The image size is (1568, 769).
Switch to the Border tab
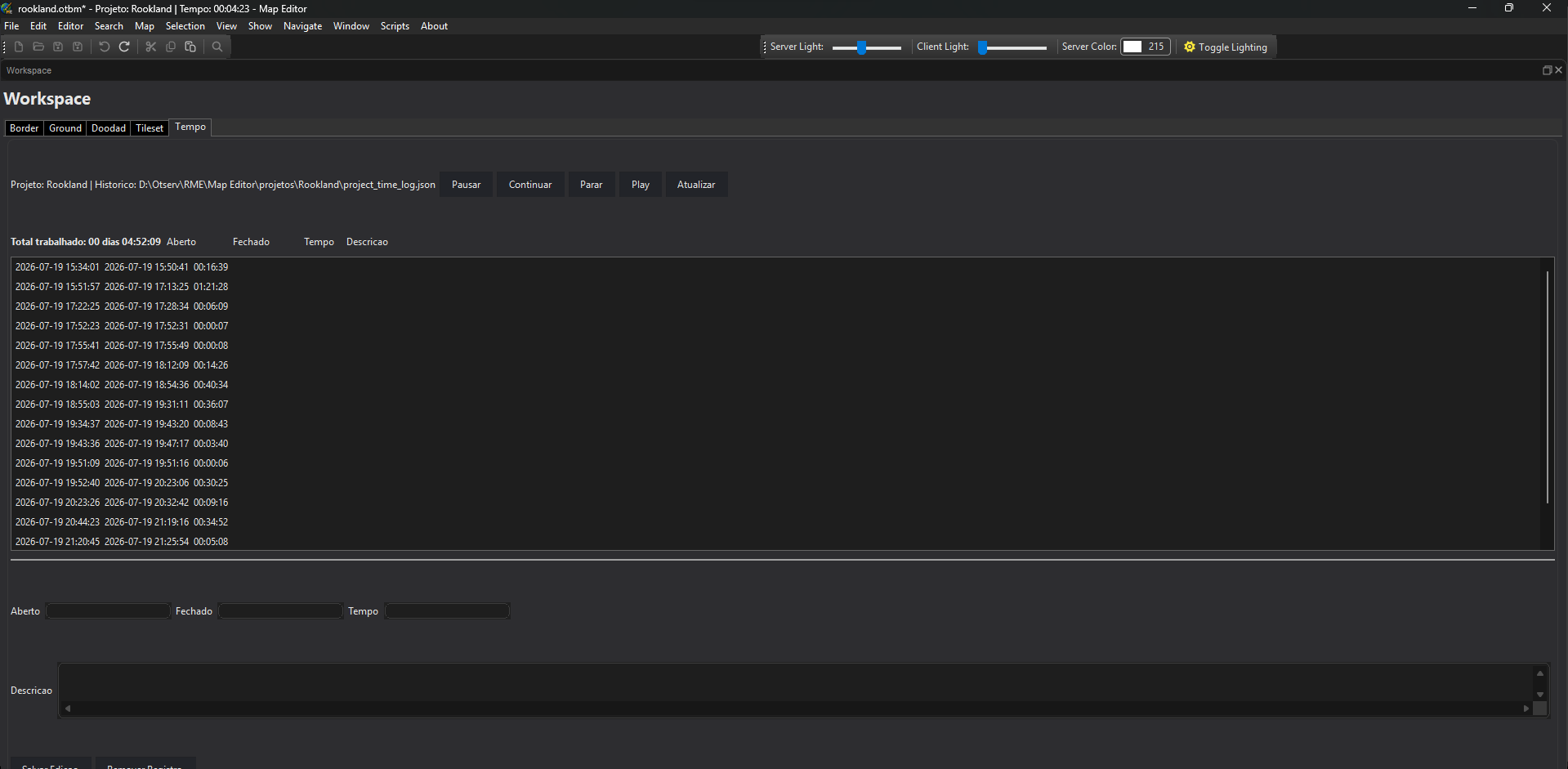point(25,128)
